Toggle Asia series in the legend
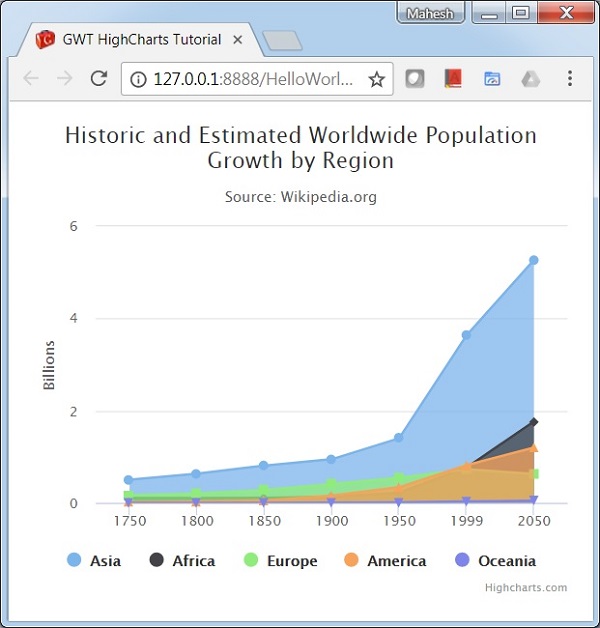Screen dimensions: 600x628 [x=94, y=560]
